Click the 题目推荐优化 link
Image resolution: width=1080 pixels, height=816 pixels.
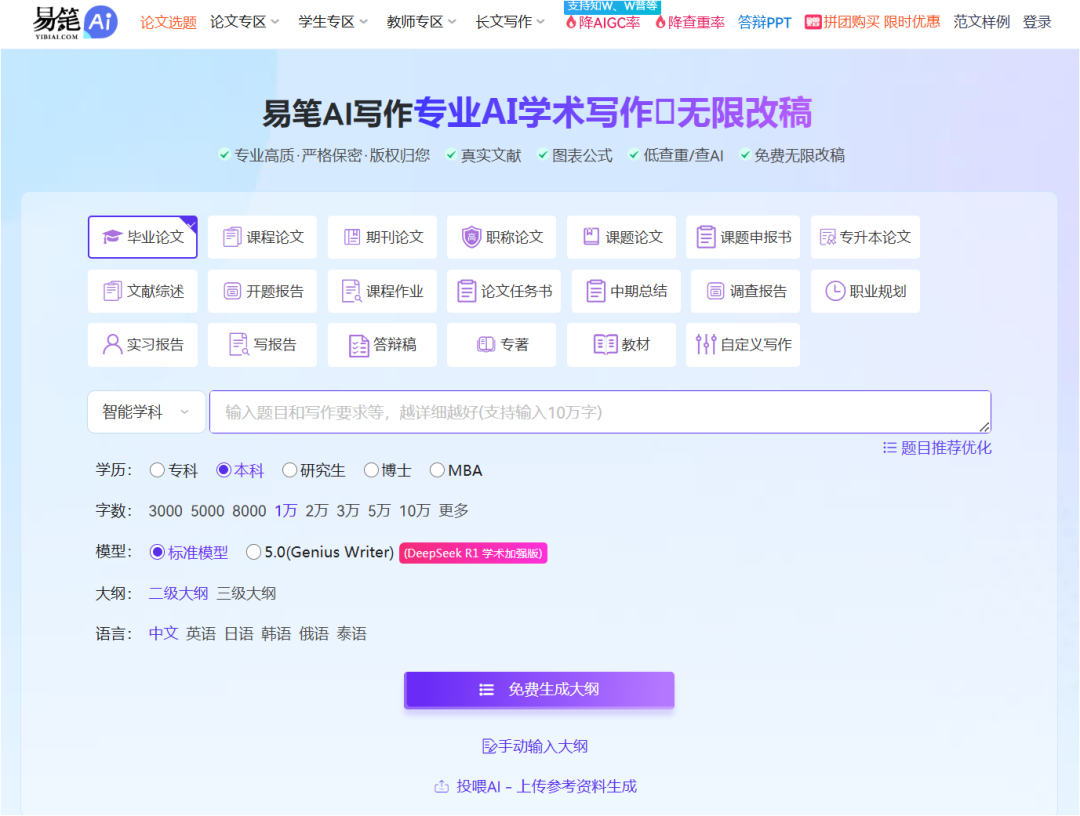(937, 448)
